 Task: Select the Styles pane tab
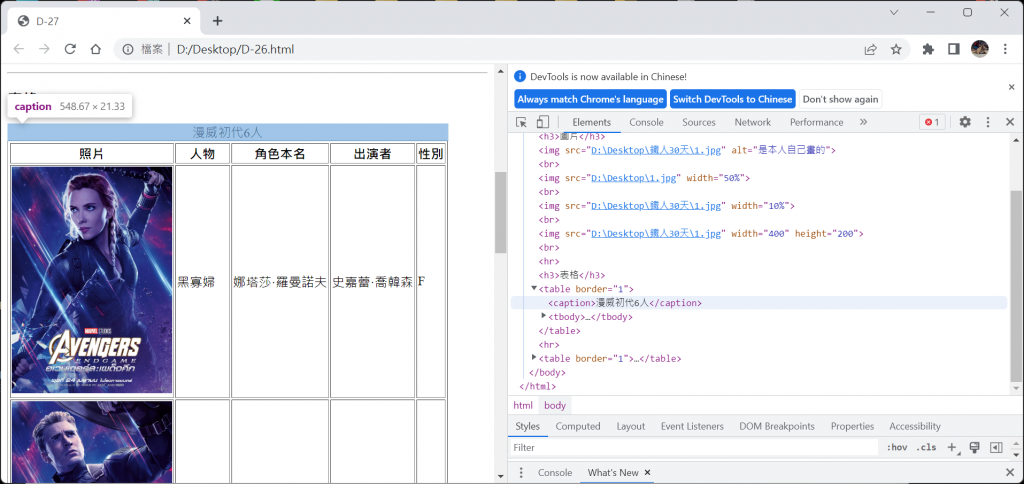click(528, 426)
